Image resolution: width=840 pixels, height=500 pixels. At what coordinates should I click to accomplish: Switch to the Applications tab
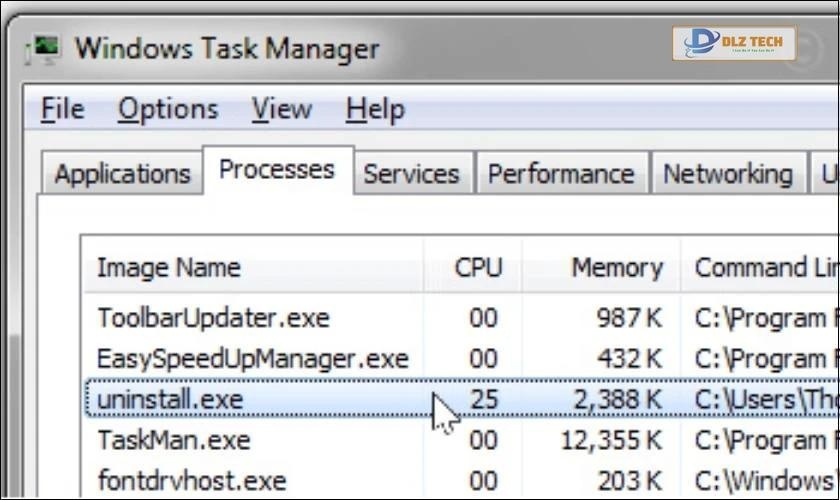pyautogui.click(x=122, y=174)
